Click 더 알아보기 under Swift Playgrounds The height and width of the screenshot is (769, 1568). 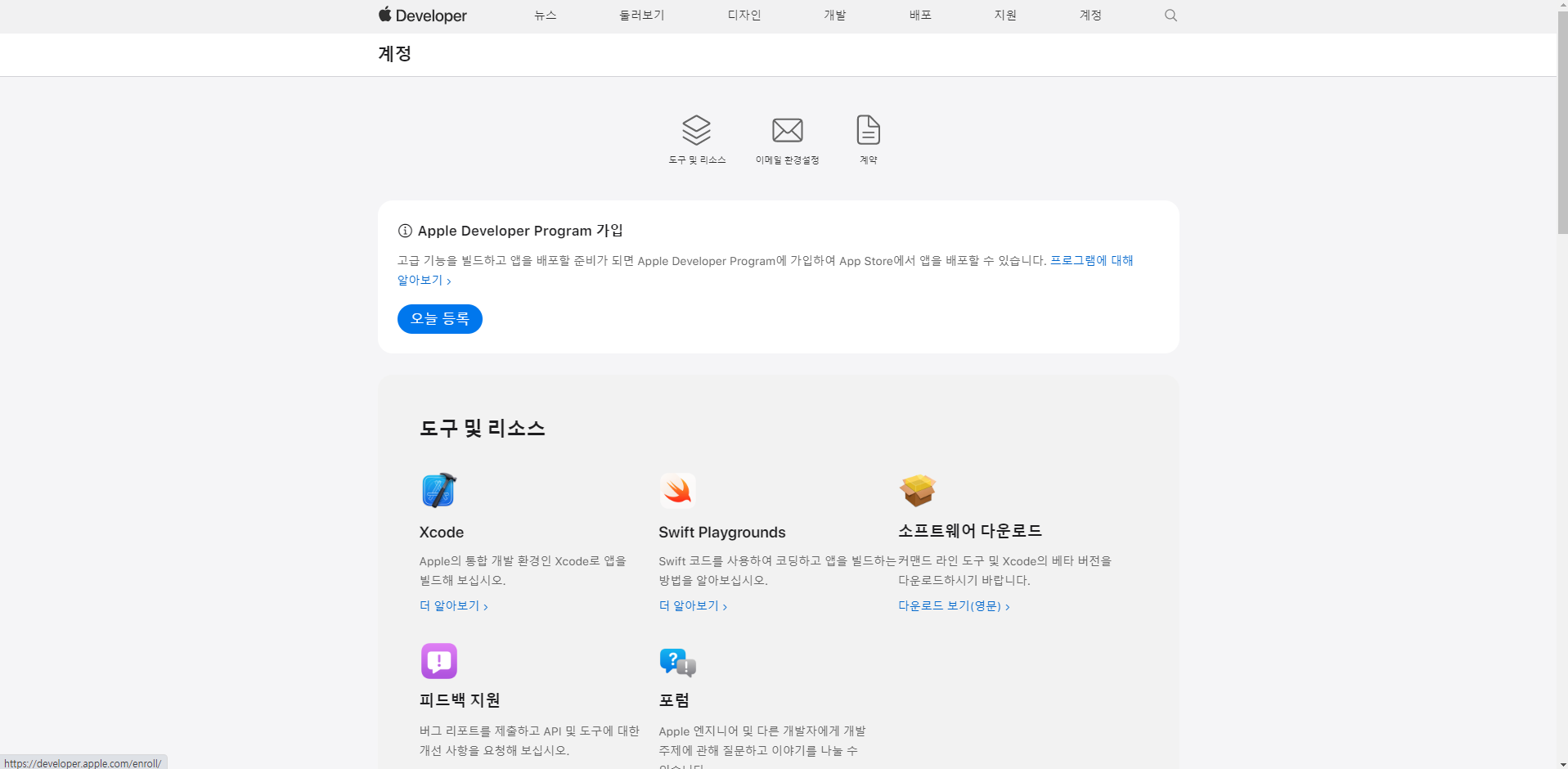[x=693, y=606]
